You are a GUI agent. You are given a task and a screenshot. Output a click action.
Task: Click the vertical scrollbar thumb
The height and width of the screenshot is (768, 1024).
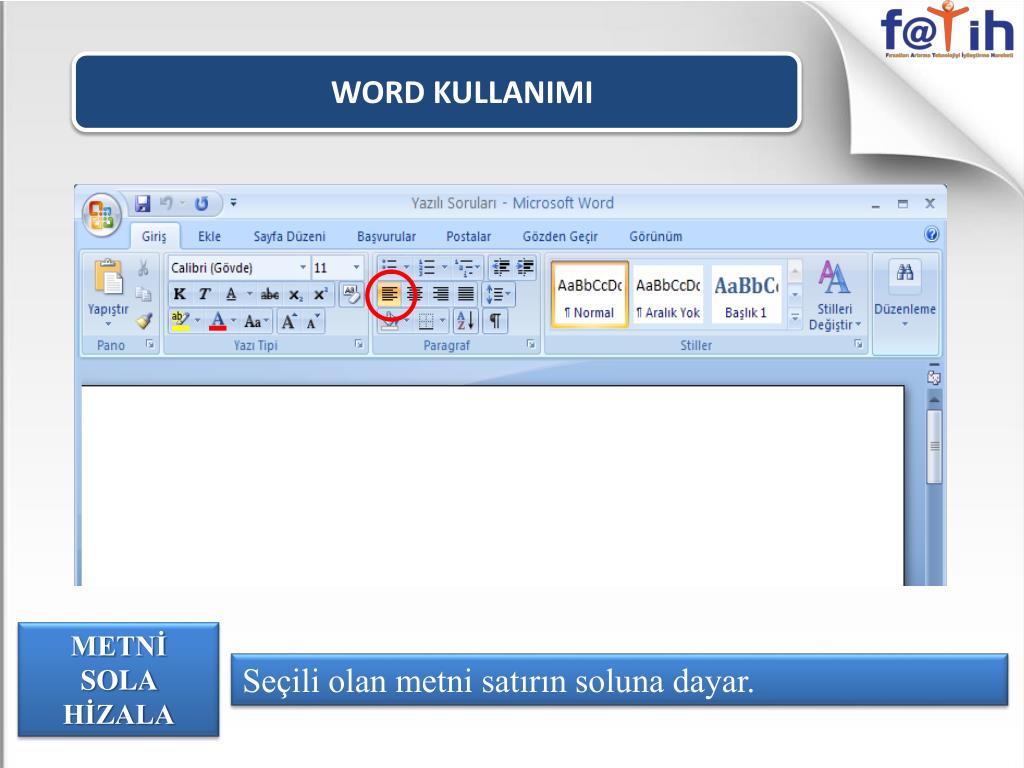935,446
